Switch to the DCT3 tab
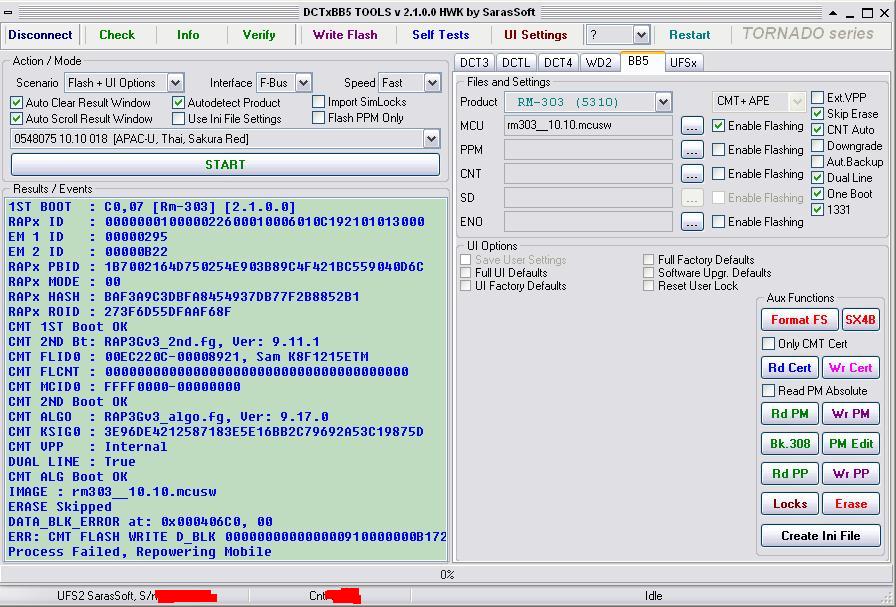896x607 pixels. [x=474, y=62]
